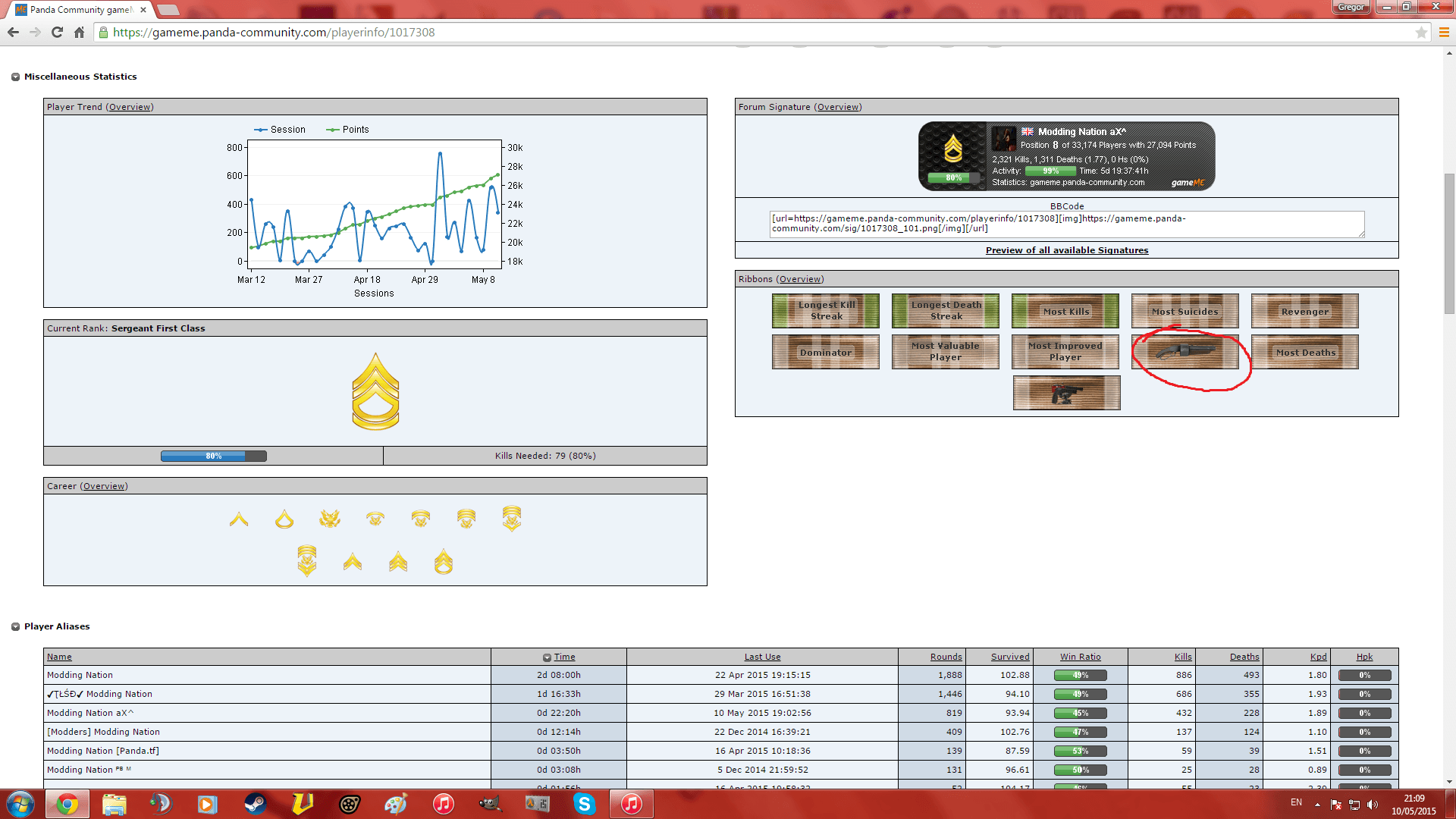Launch GIMP from the taskbar

[490, 804]
